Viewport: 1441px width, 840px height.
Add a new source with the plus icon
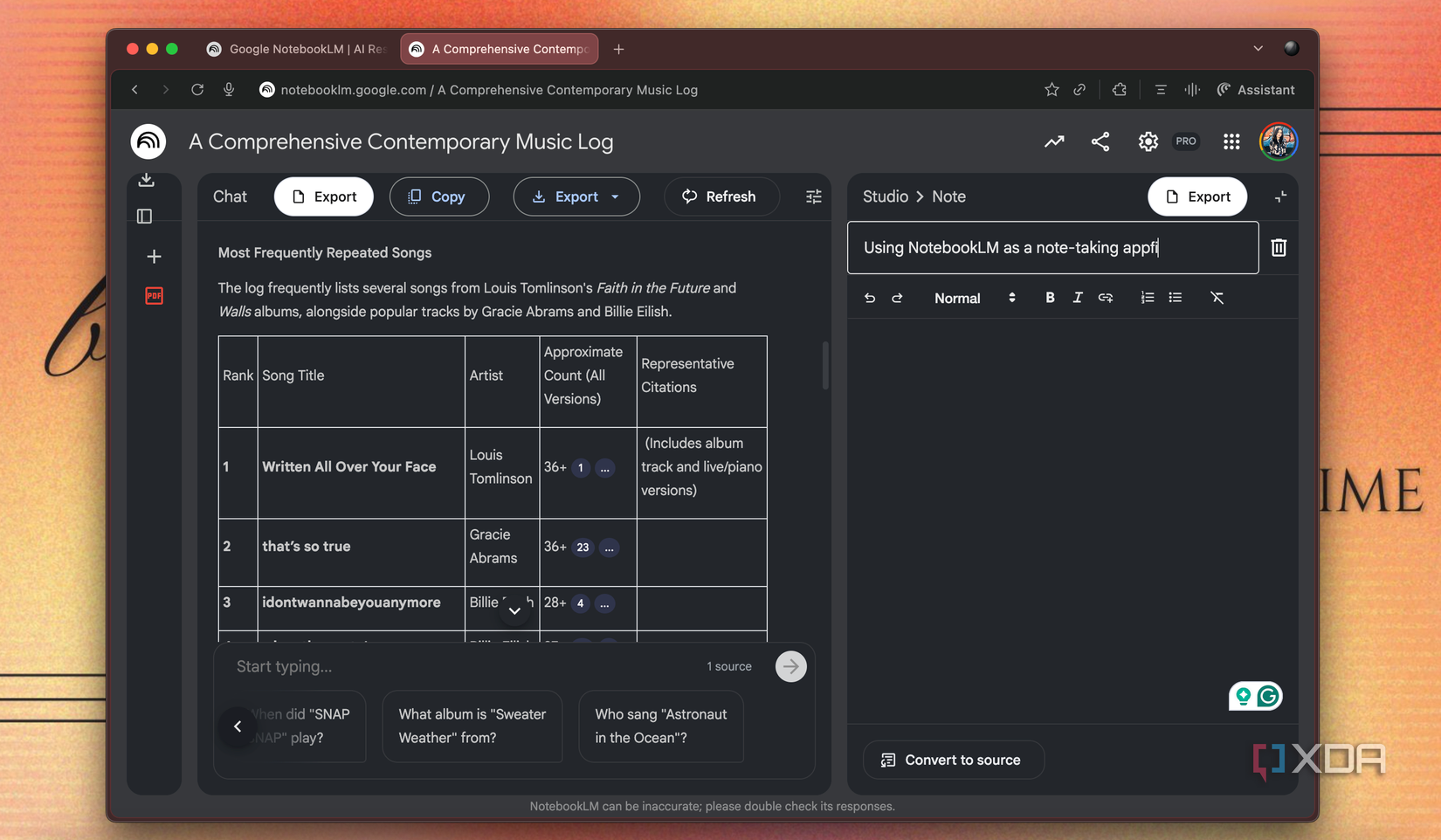point(154,257)
